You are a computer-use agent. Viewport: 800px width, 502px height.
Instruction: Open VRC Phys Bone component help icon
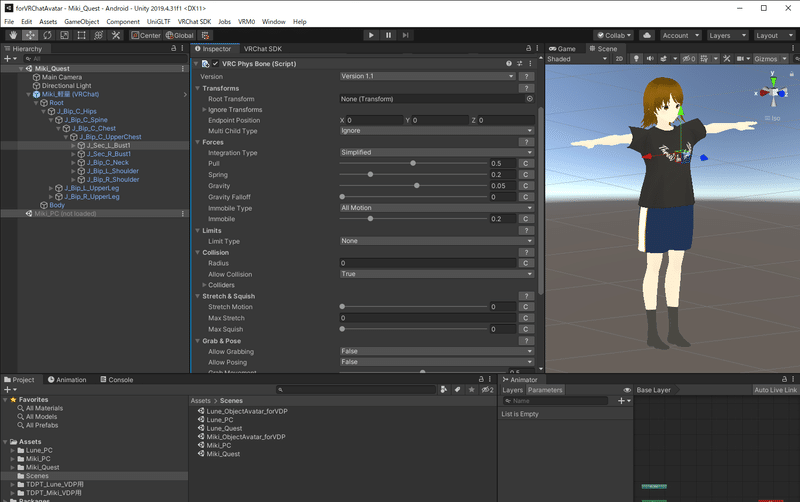509,64
